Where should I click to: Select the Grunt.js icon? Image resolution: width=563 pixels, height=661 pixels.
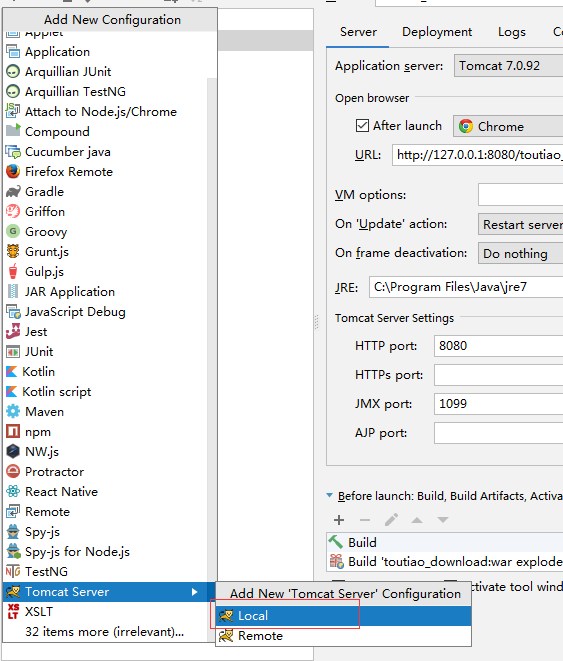pos(13,252)
